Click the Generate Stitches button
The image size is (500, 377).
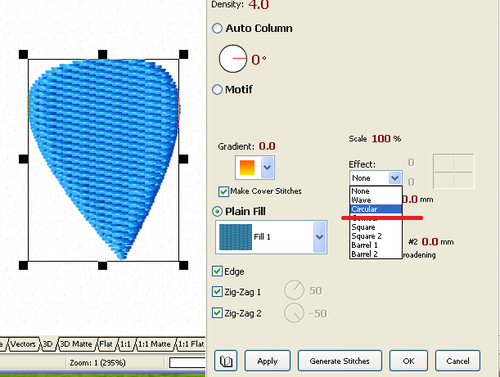point(340,361)
